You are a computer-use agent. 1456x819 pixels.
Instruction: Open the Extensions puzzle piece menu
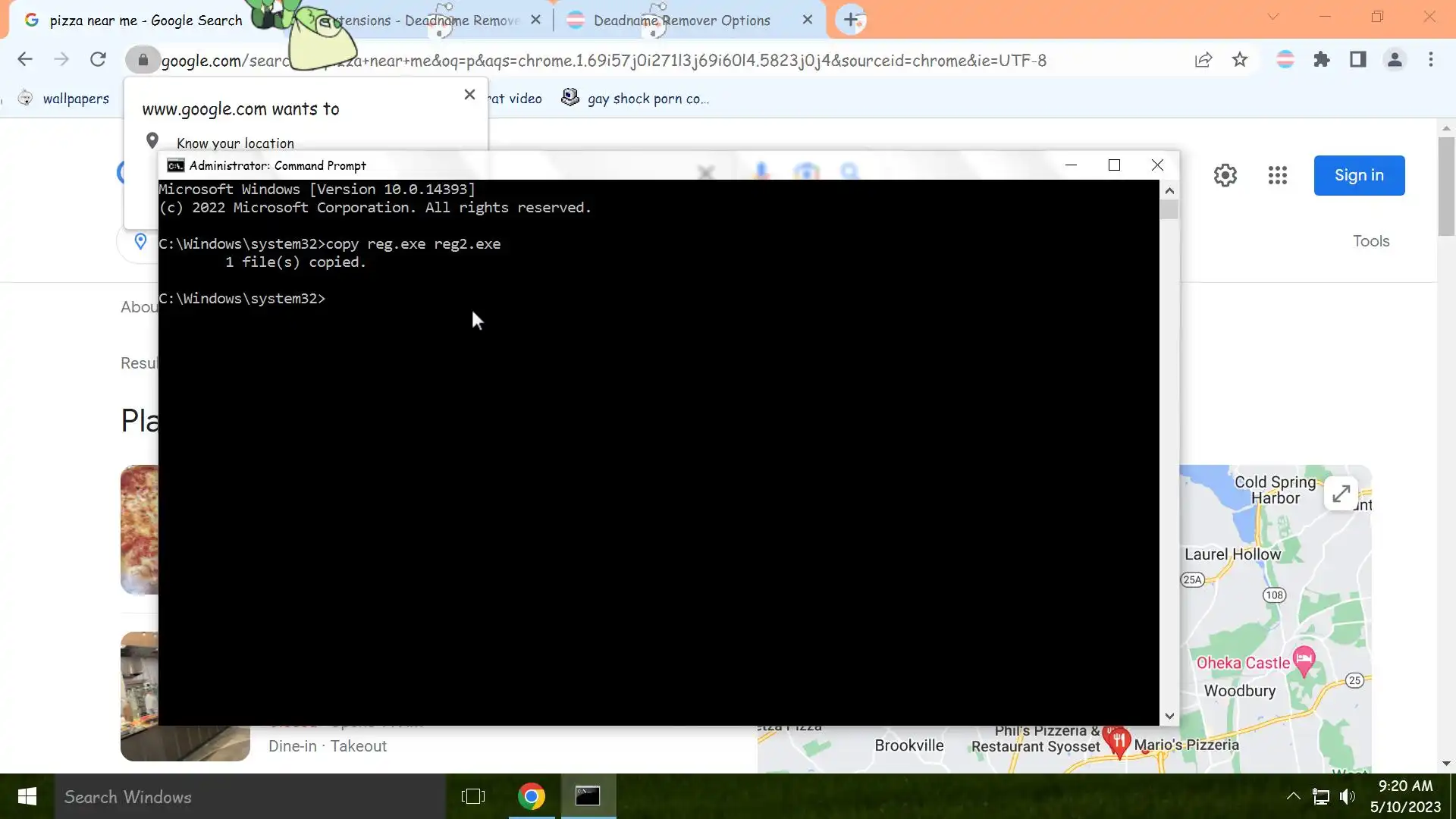(1322, 59)
